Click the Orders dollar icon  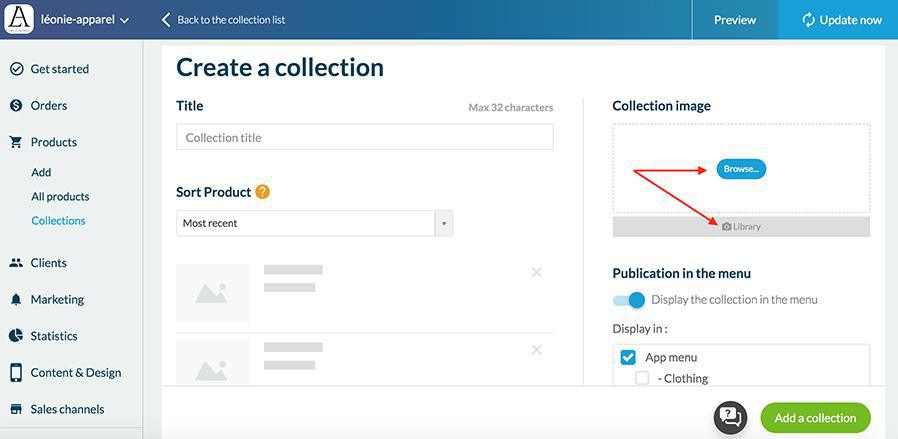(16, 105)
